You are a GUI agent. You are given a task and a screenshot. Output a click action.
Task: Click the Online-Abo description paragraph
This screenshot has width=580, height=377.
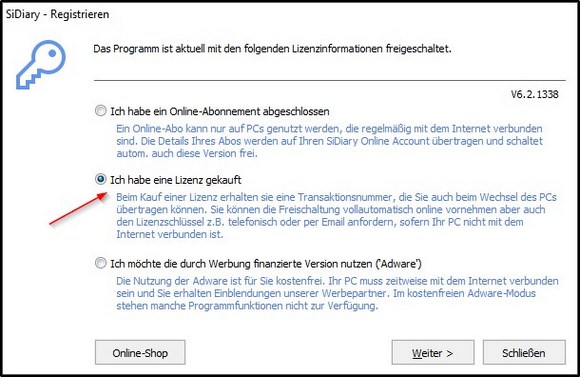tap(329, 141)
